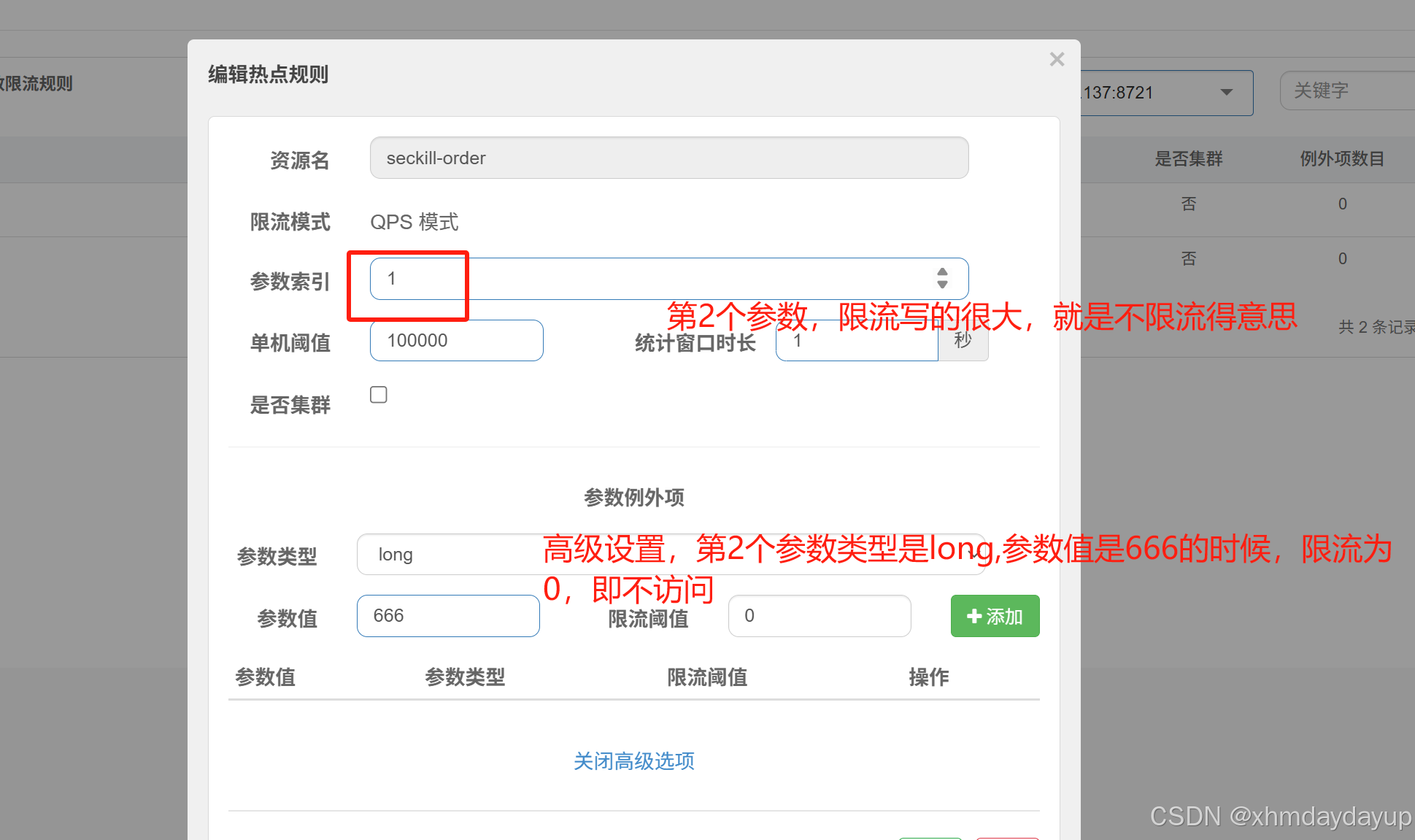Click the 是否集群 column header in background table
This screenshot has height=840, width=1415.
(1189, 159)
